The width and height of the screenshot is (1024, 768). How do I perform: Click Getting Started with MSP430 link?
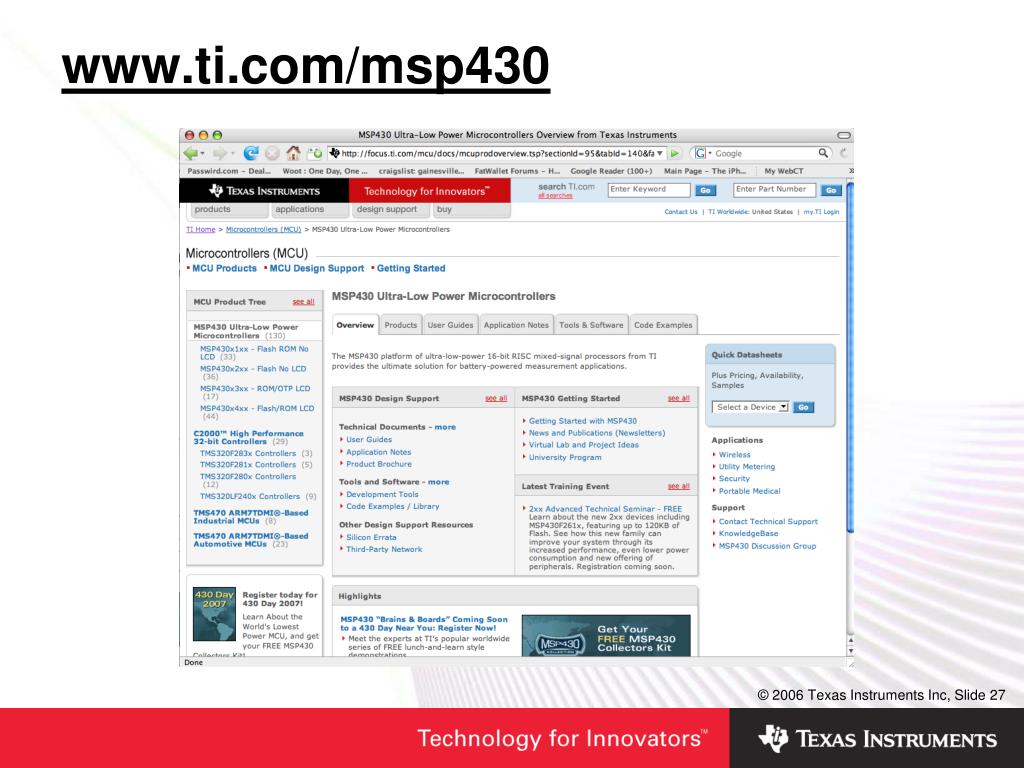[583, 421]
